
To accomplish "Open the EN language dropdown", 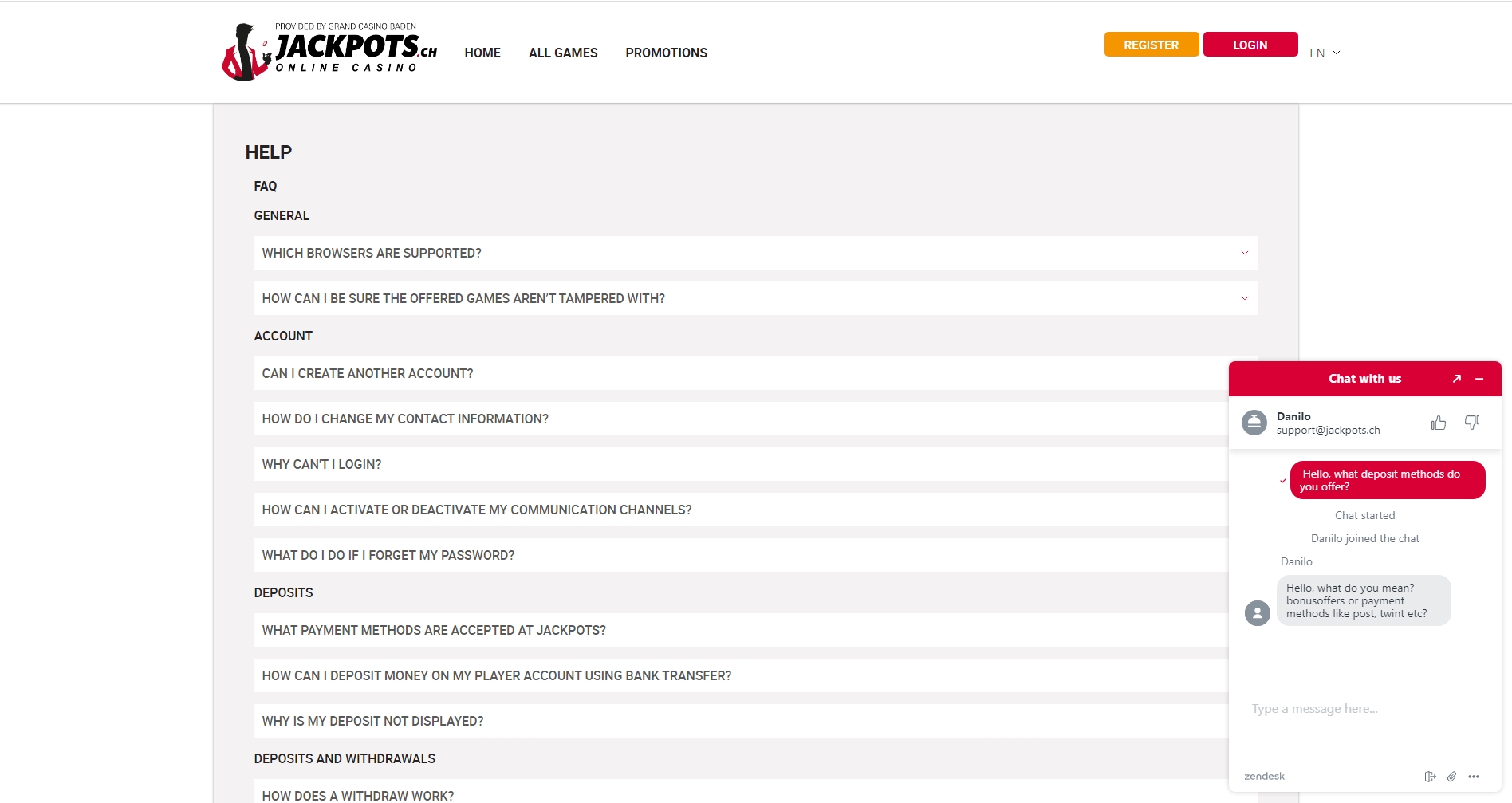I will click(1325, 53).
